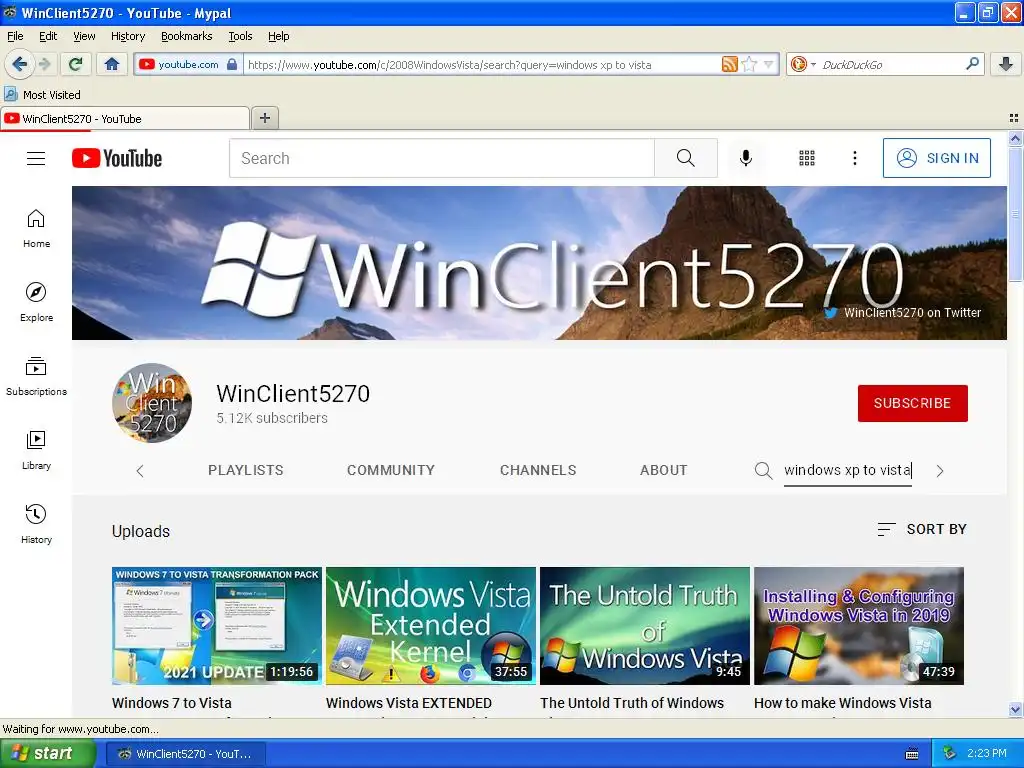Open Library in the YouTube sidebar
1024x768 pixels.
pyautogui.click(x=36, y=451)
